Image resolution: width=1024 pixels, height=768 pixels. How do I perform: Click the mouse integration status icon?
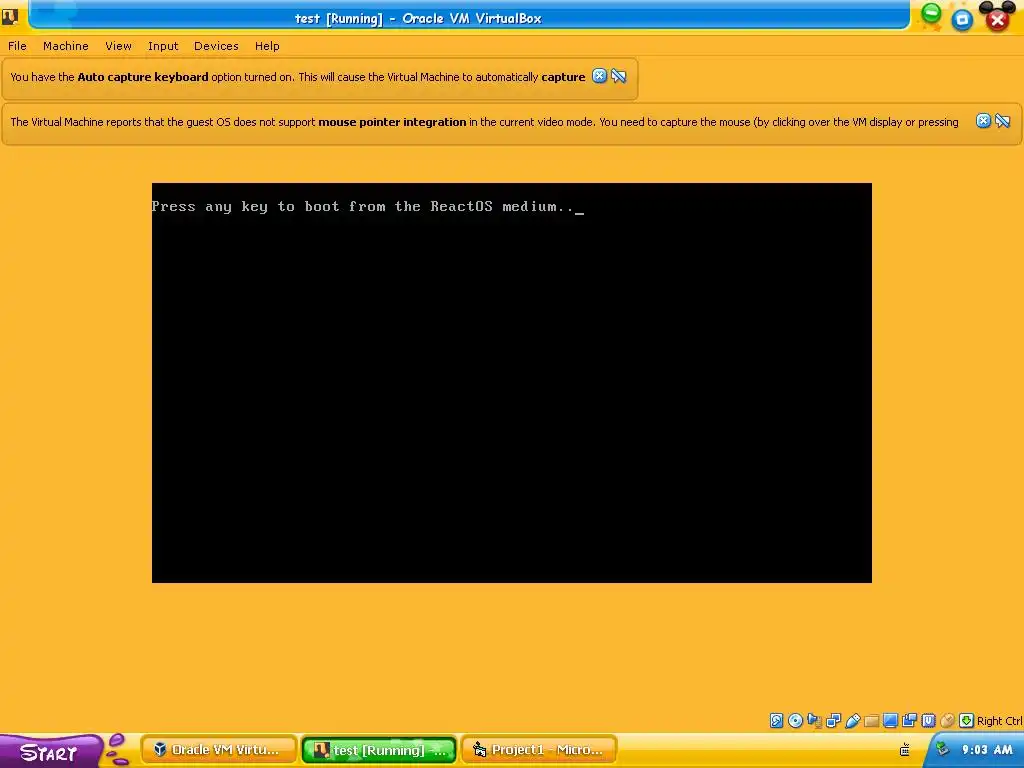pos(947,720)
